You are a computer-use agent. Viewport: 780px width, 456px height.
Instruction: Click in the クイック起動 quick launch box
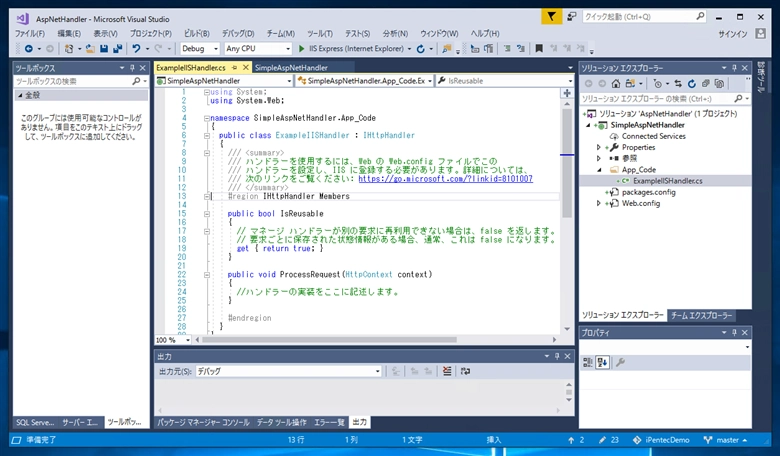[x=645, y=17]
